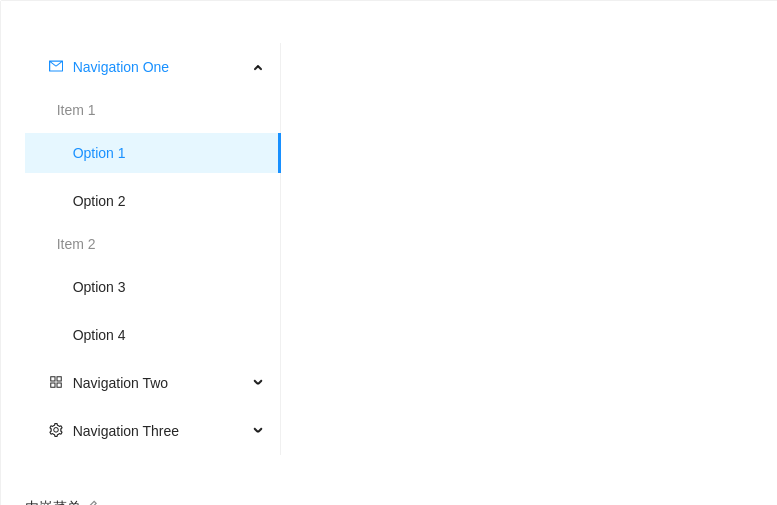Click the Item 1 group heading
The image size is (777, 505).
[x=75, y=110]
